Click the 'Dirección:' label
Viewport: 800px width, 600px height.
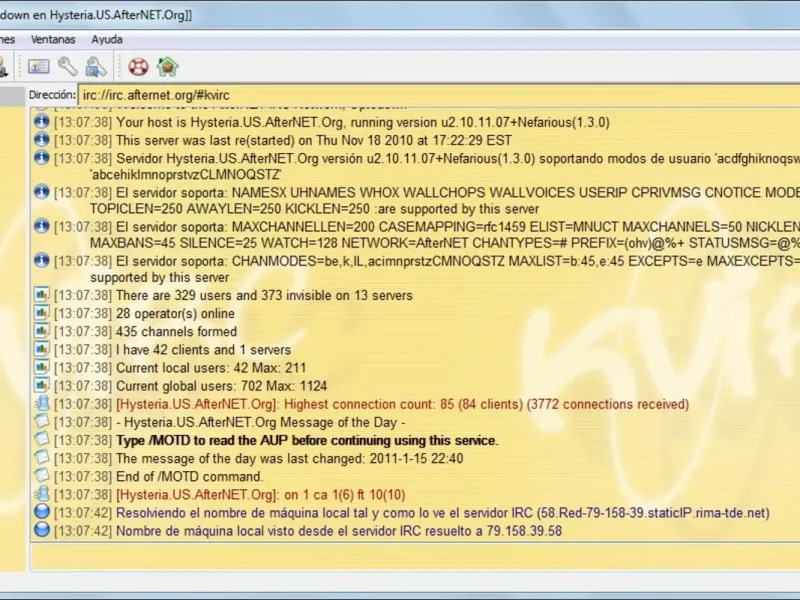pos(52,95)
